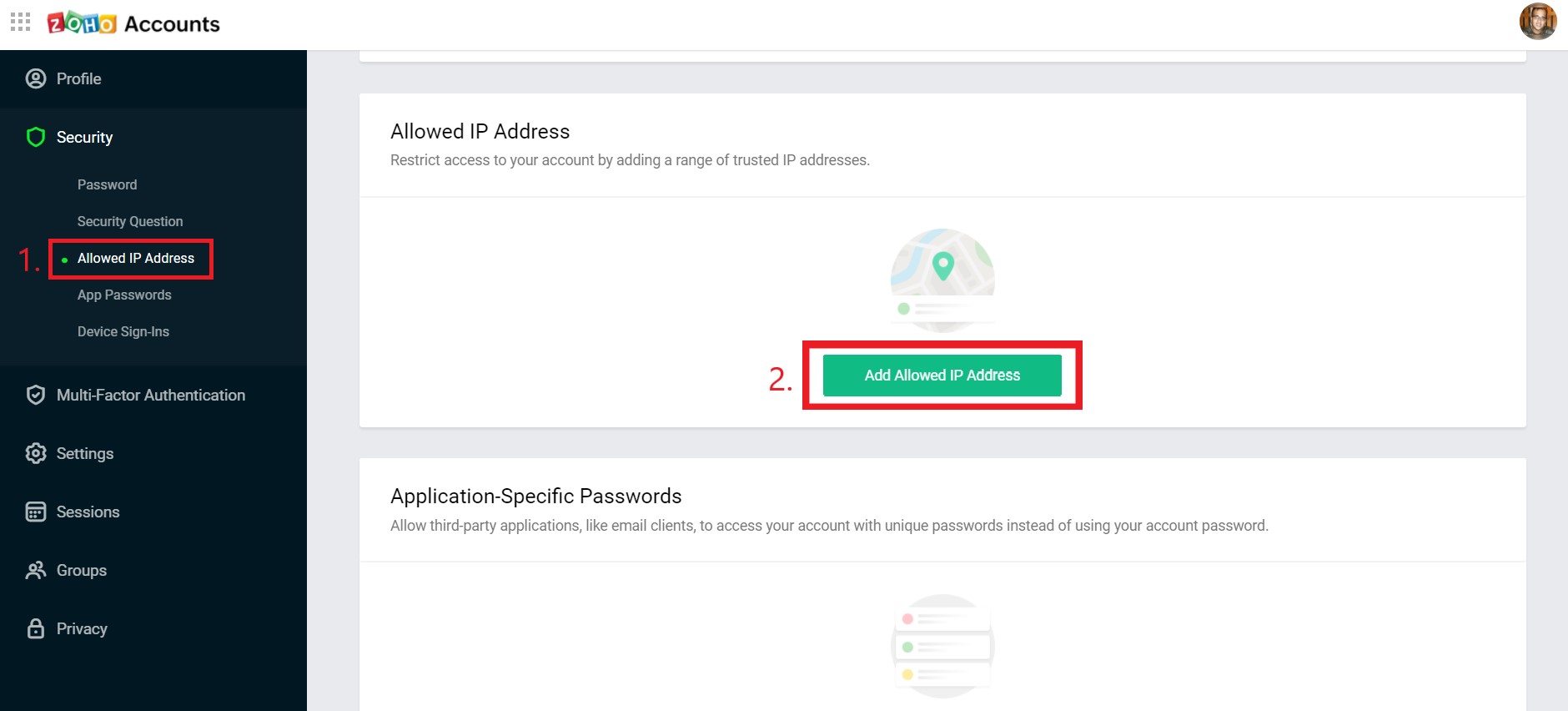Click the Profile person icon
Screen dimensions: 1568x711
(x=36, y=78)
